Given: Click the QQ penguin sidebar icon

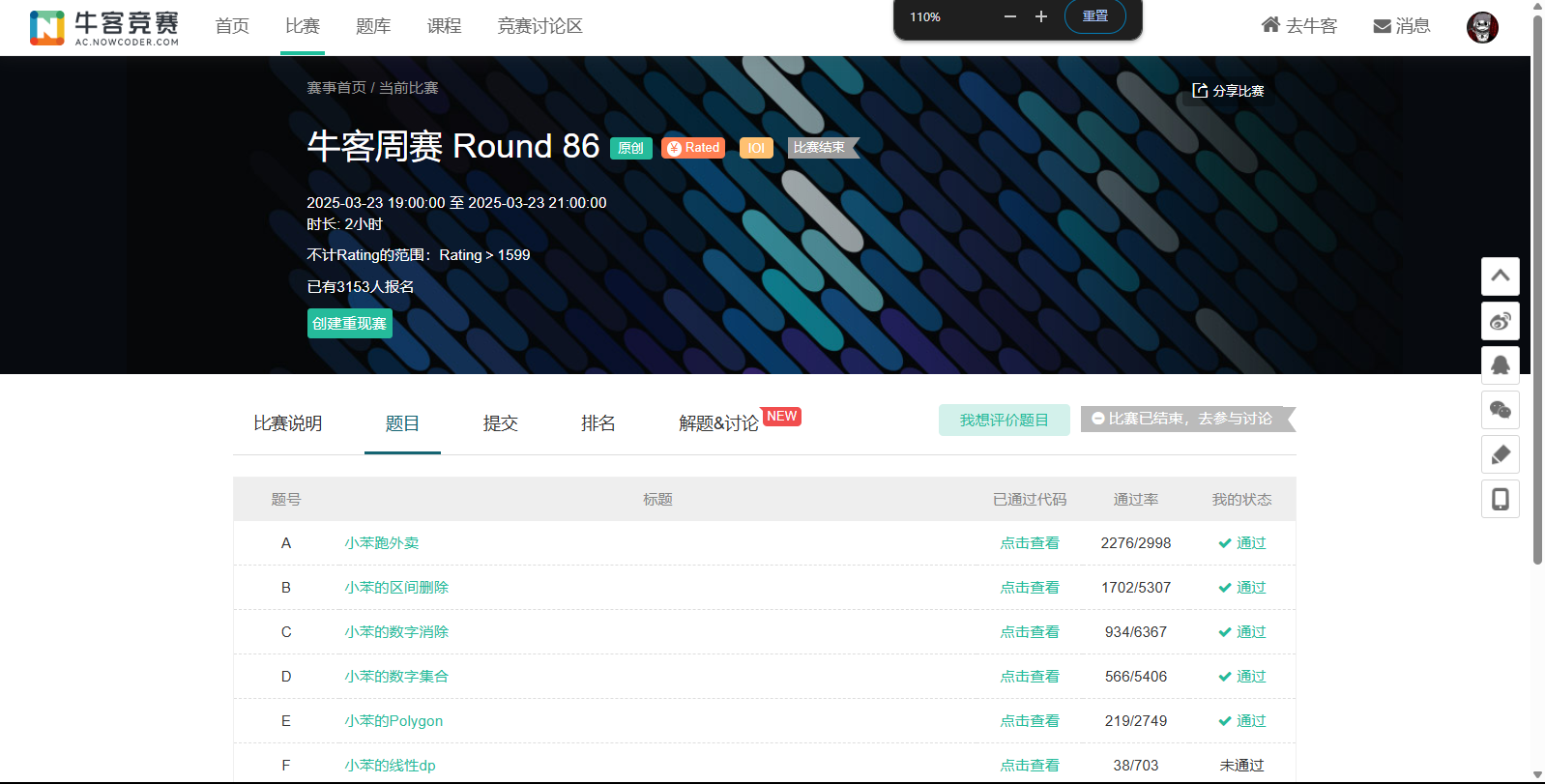Looking at the screenshot, I should pos(1501,365).
